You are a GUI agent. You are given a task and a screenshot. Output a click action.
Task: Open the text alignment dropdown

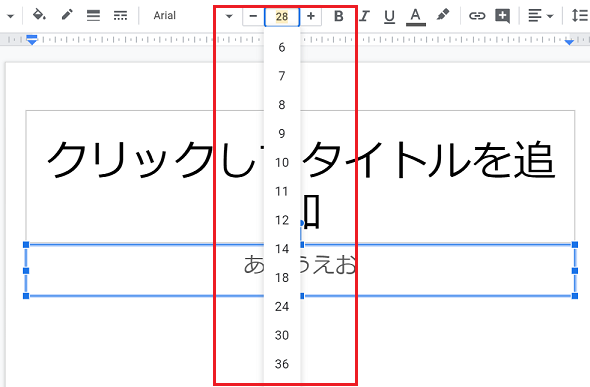(540, 16)
